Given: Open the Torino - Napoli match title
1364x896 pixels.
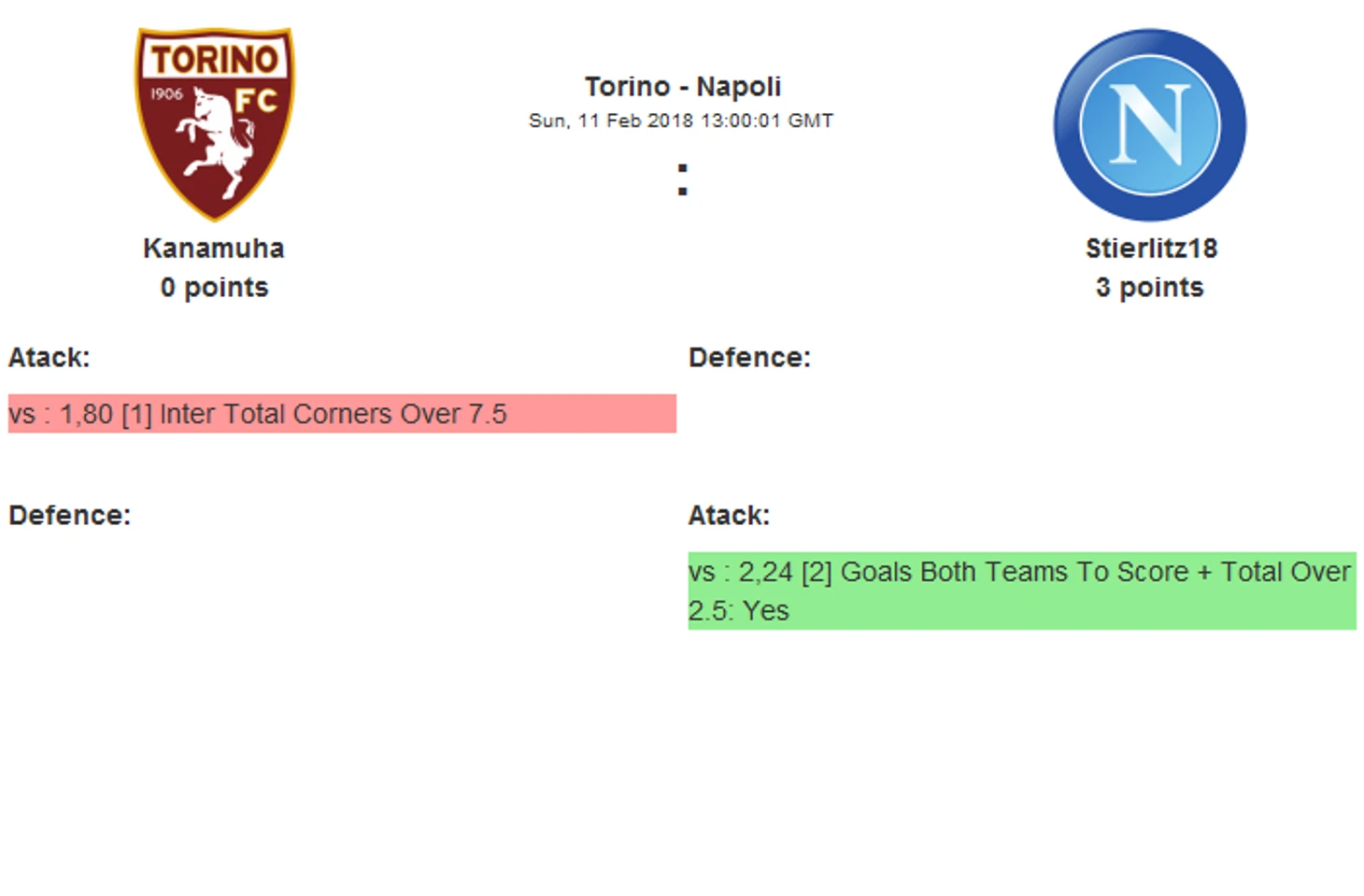Looking at the screenshot, I should tap(682, 86).
